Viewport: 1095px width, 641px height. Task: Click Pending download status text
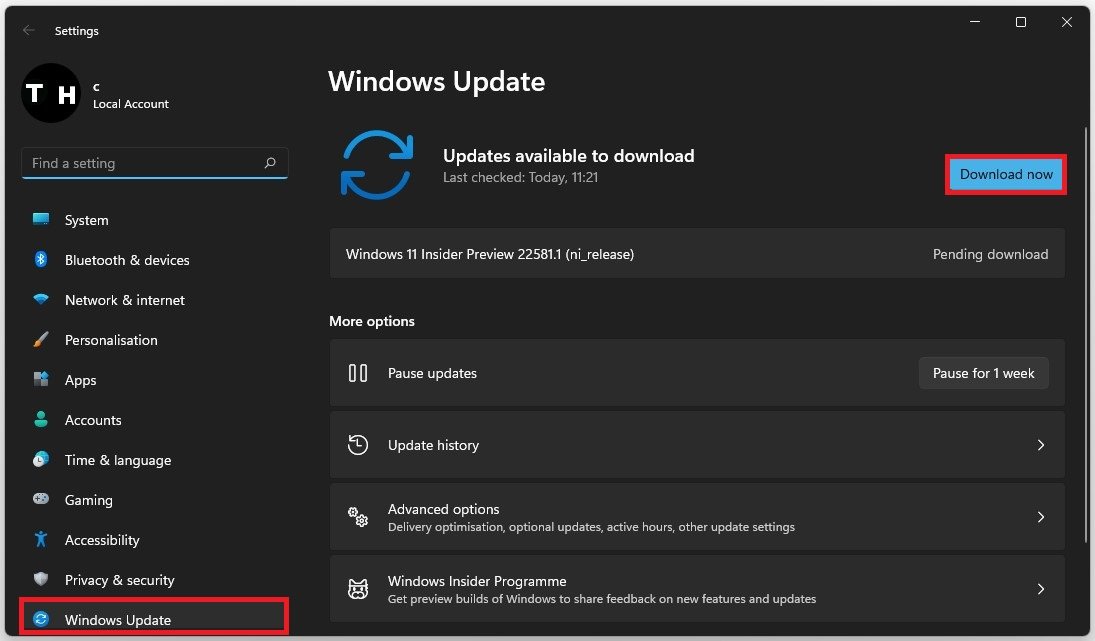pos(990,254)
